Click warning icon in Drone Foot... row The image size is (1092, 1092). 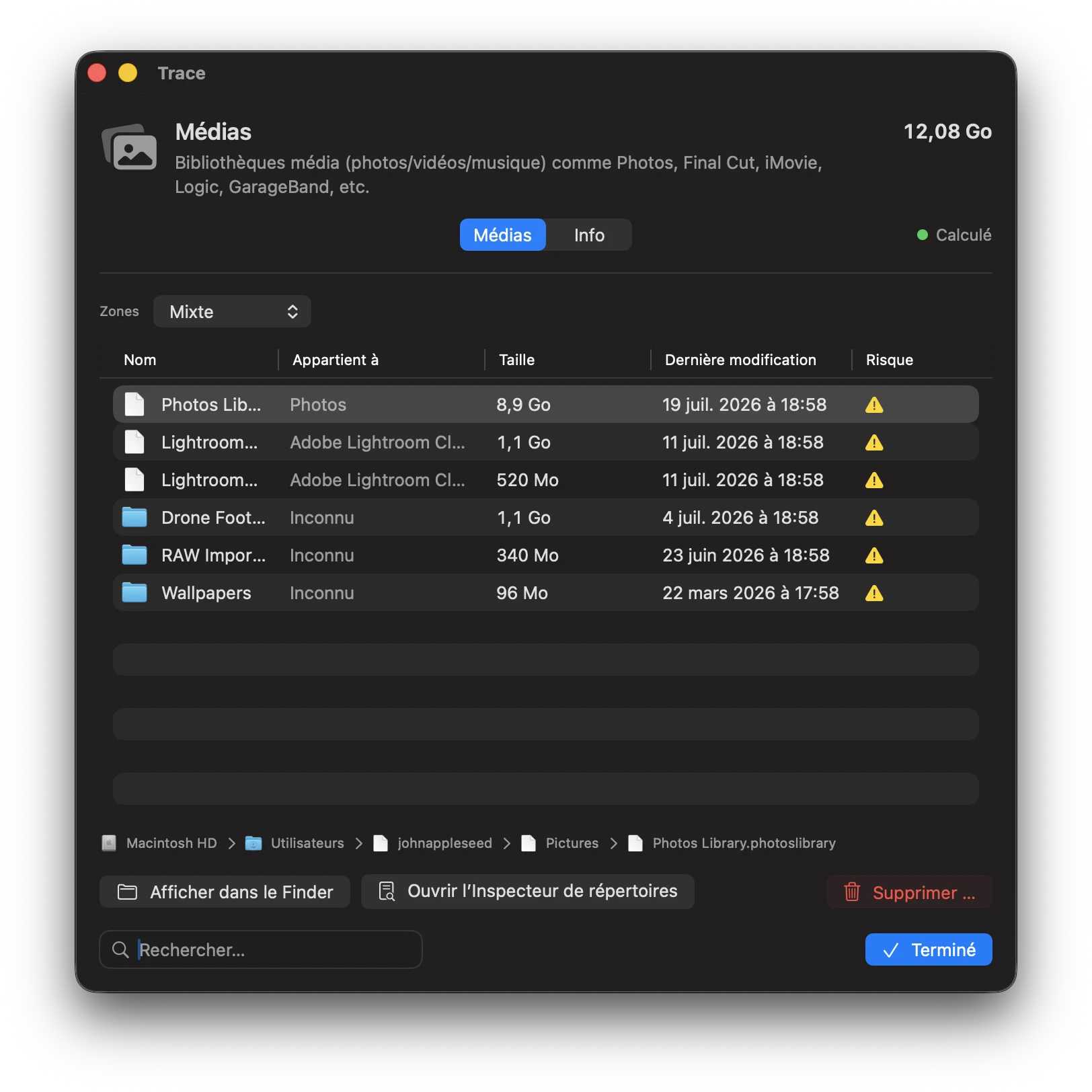click(874, 518)
